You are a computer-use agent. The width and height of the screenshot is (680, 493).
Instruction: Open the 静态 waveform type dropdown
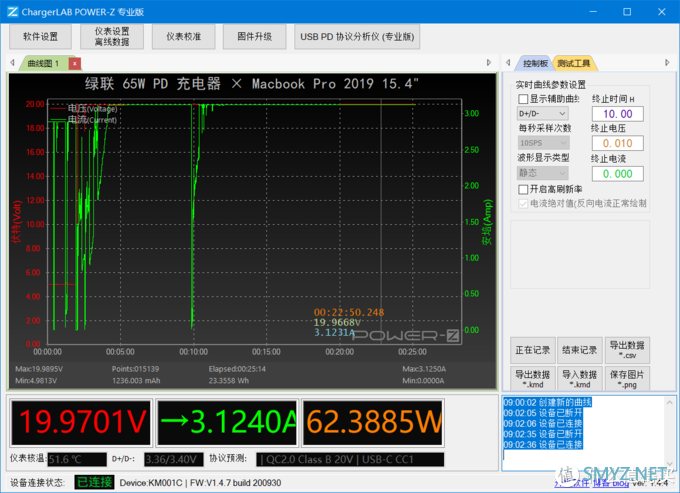pyautogui.click(x=542, y=173)
